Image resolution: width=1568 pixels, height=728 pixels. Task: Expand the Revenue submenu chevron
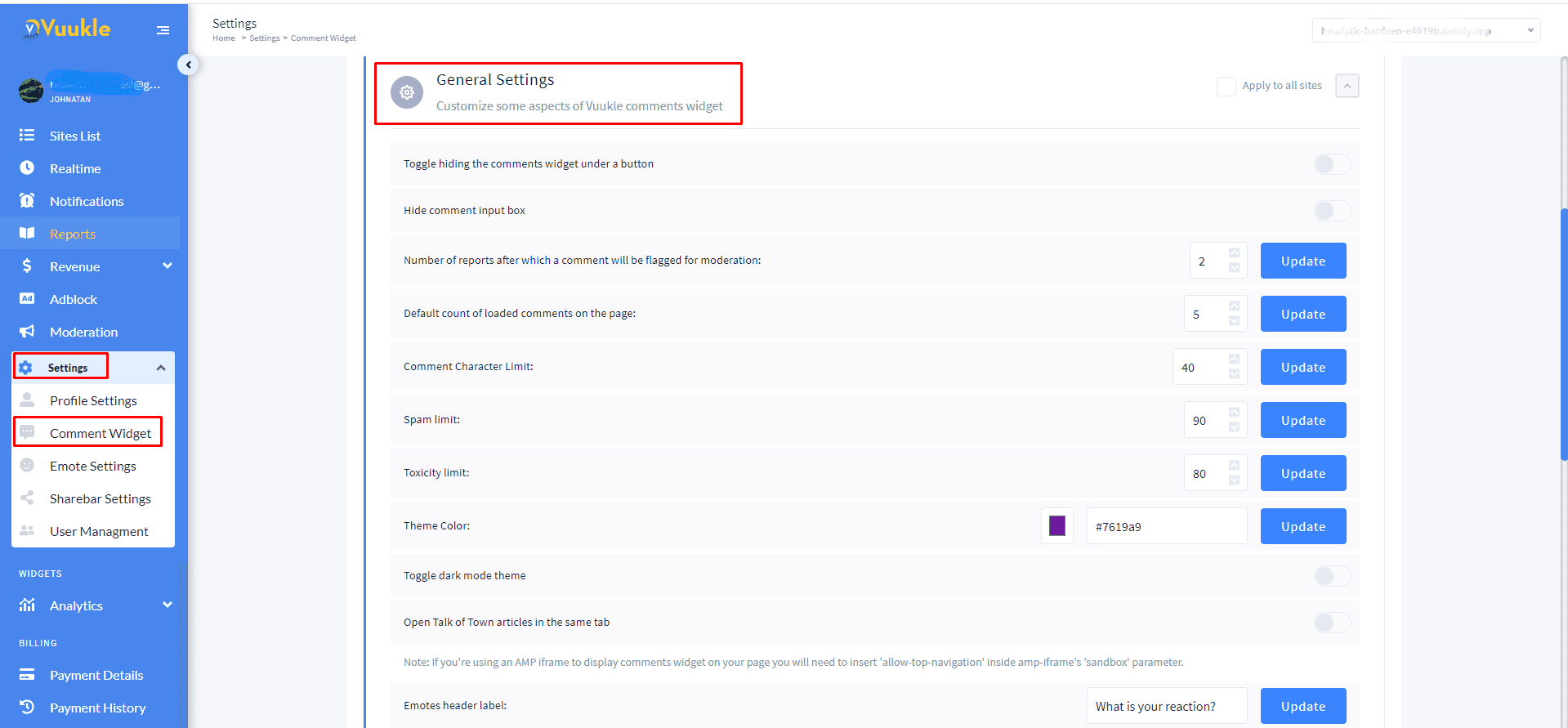168,266
